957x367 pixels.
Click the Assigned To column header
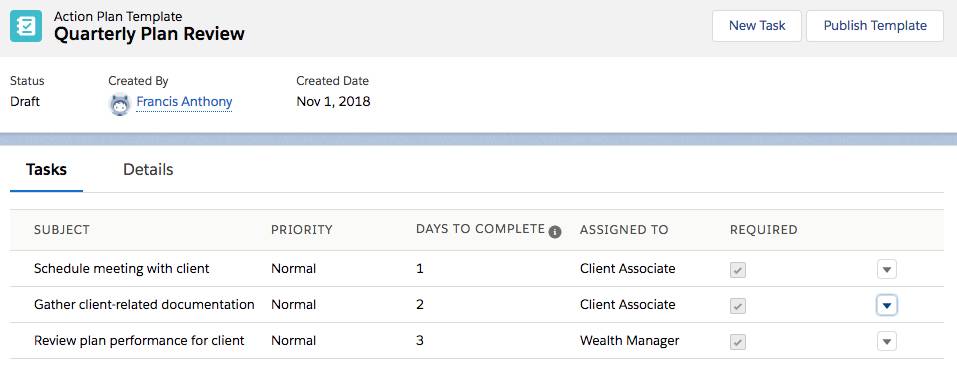click(624, 230)
